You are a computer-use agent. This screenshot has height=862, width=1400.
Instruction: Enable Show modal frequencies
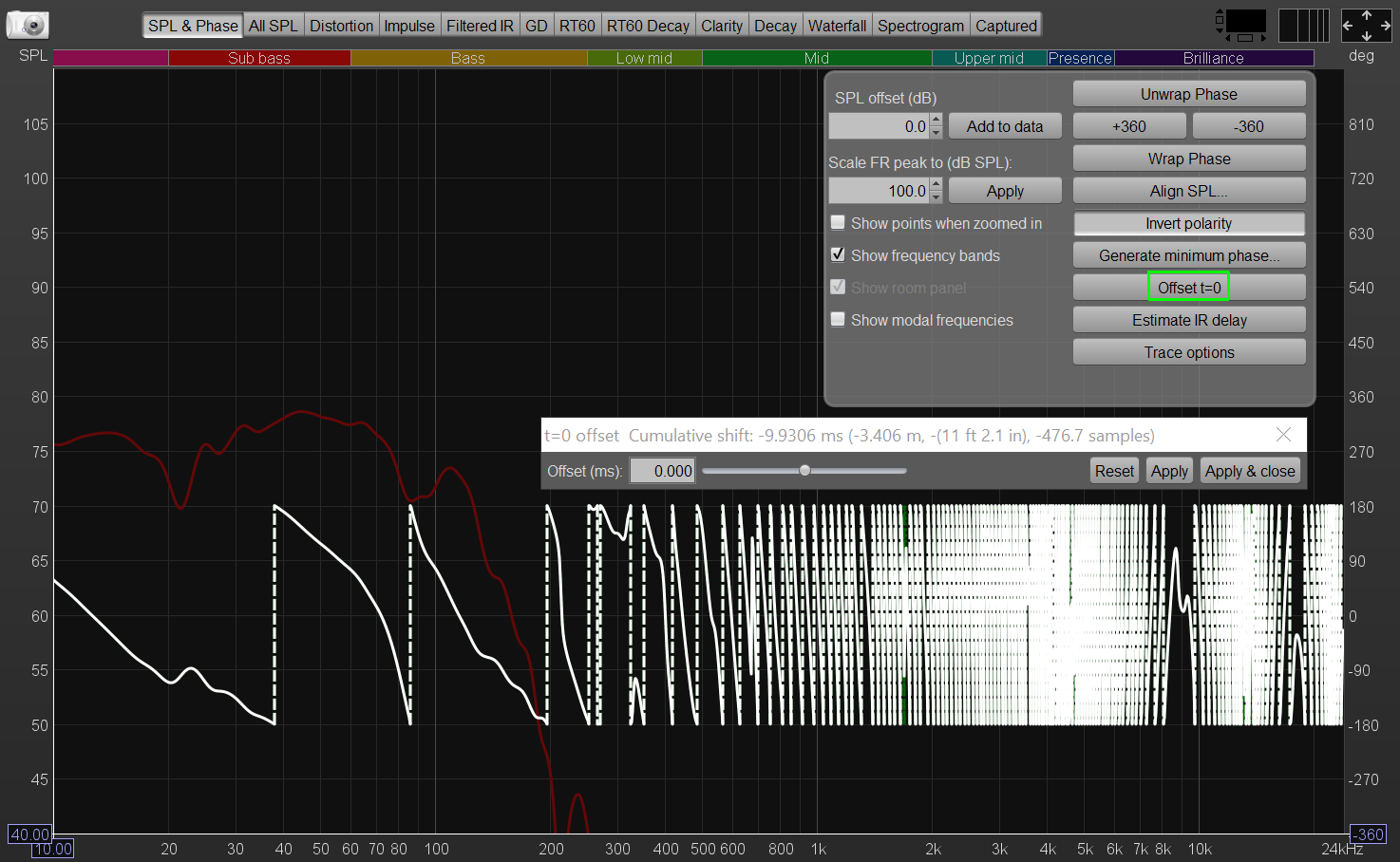[838, 319]
